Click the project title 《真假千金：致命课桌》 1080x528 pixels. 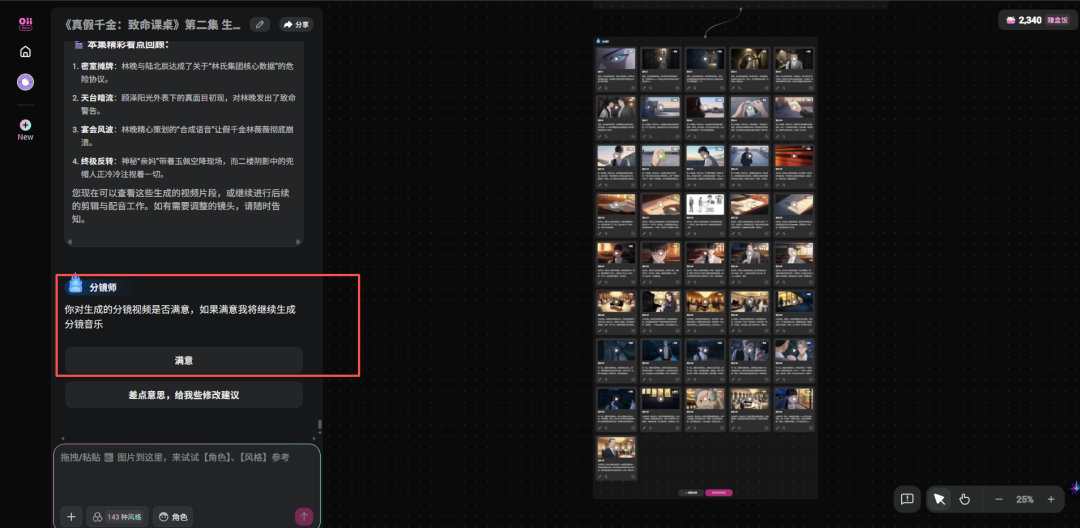pos(152,25)
